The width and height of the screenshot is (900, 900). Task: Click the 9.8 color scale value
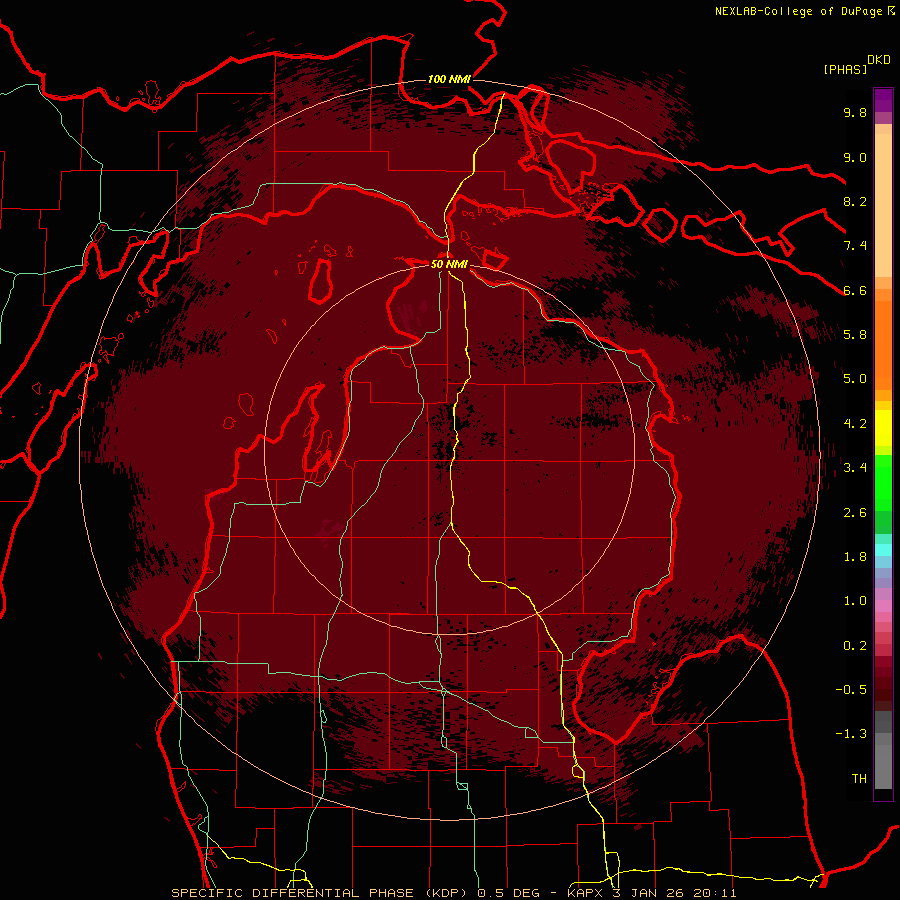click(x=855, y=112)
